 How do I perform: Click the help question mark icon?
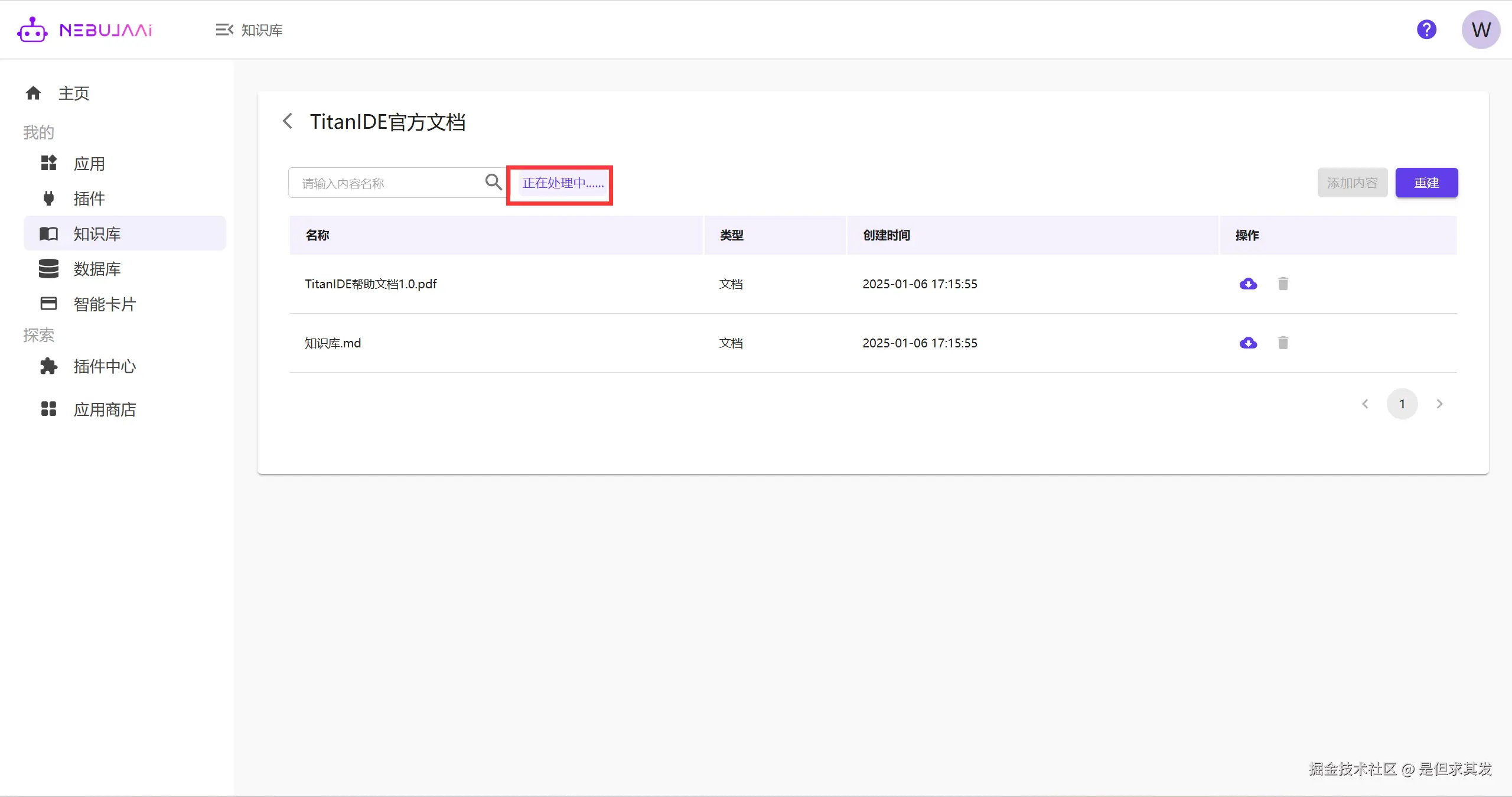1426,30
